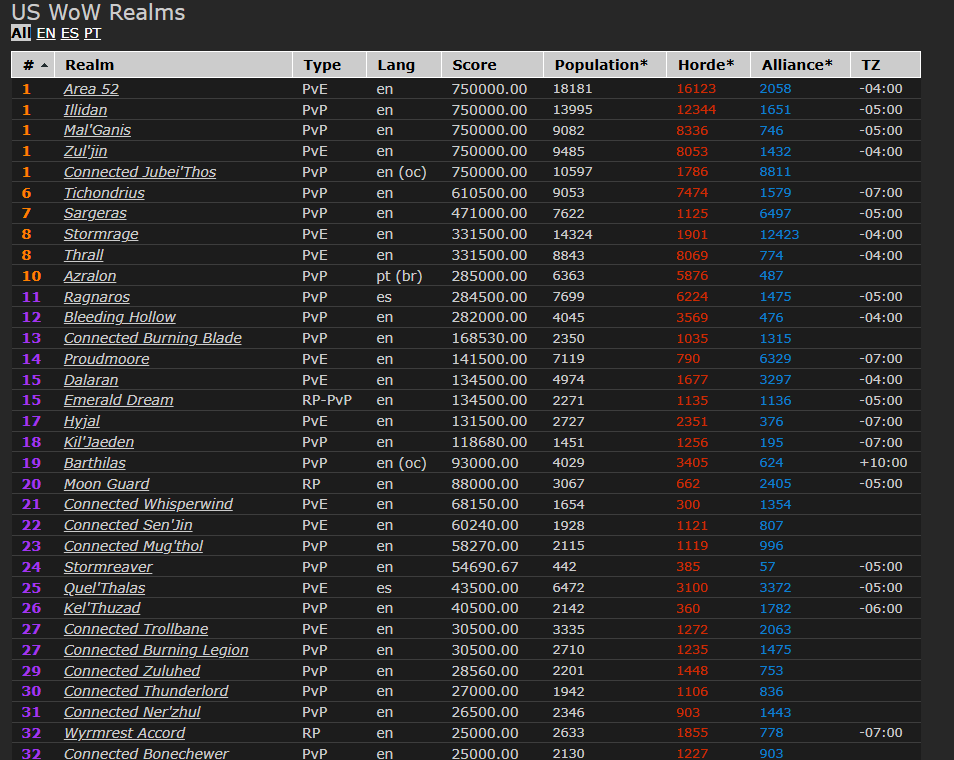Sort table by Type column header
The width and height of the screenshot is (954, 760).
[x=330, y=64]
